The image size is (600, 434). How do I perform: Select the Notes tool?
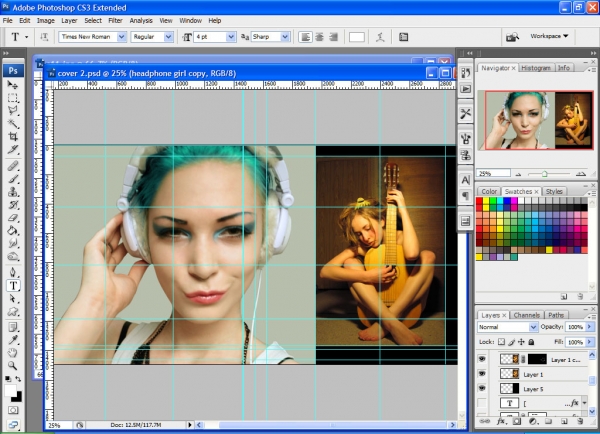13,328
